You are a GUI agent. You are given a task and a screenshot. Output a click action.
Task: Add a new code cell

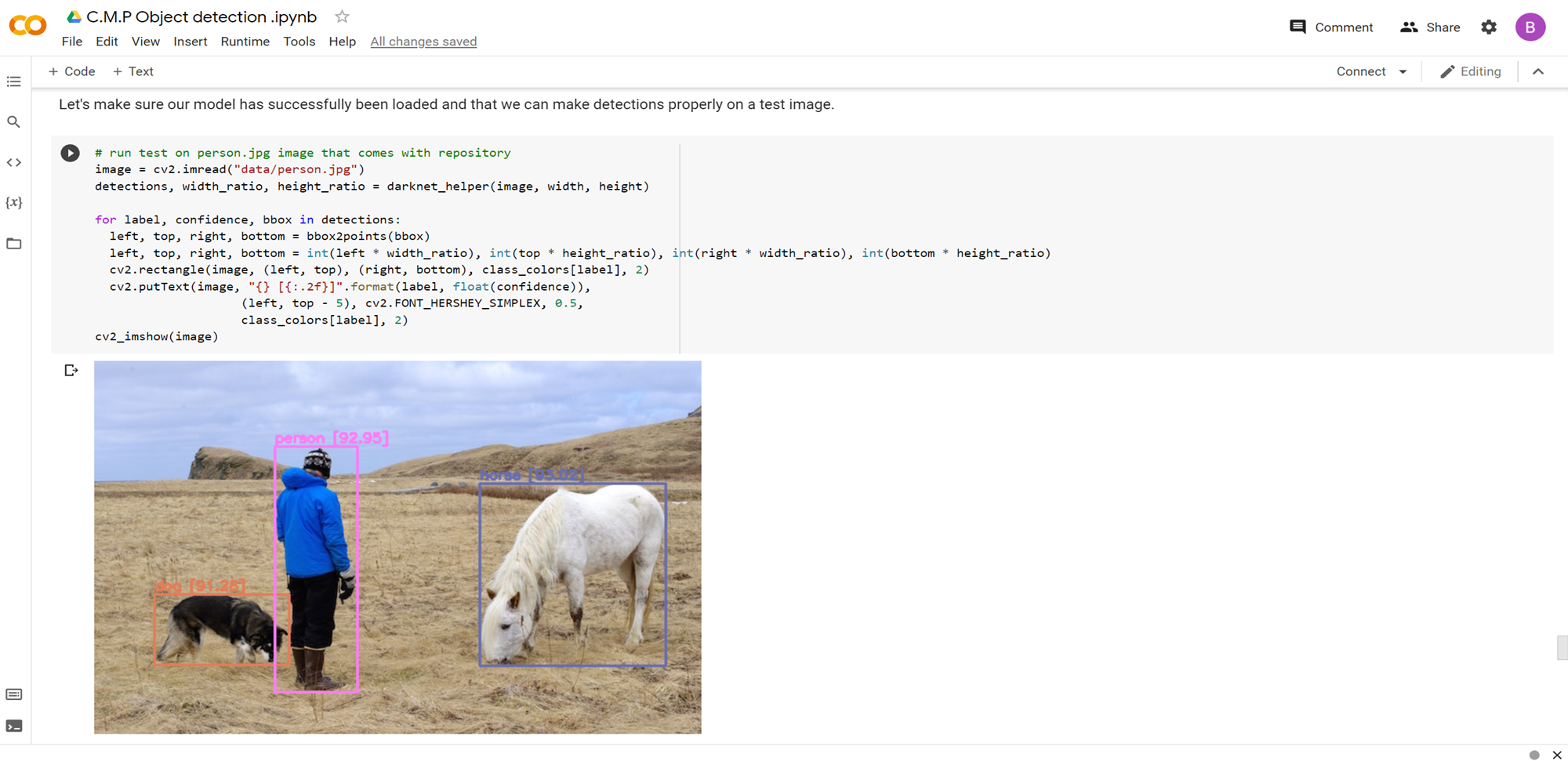tap(71, 71)
